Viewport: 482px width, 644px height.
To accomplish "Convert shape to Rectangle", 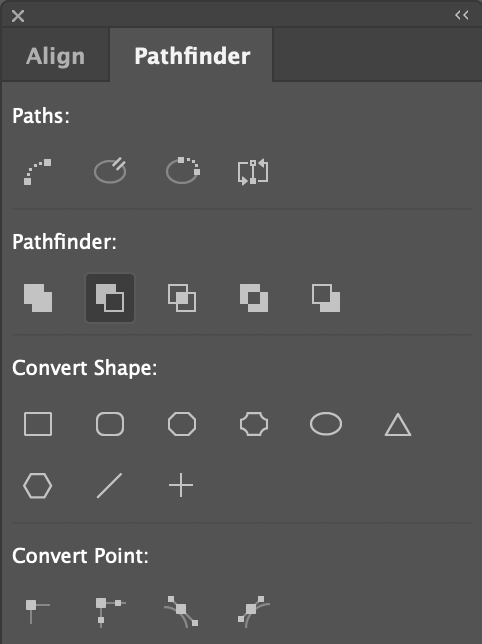I will (38, 424).
